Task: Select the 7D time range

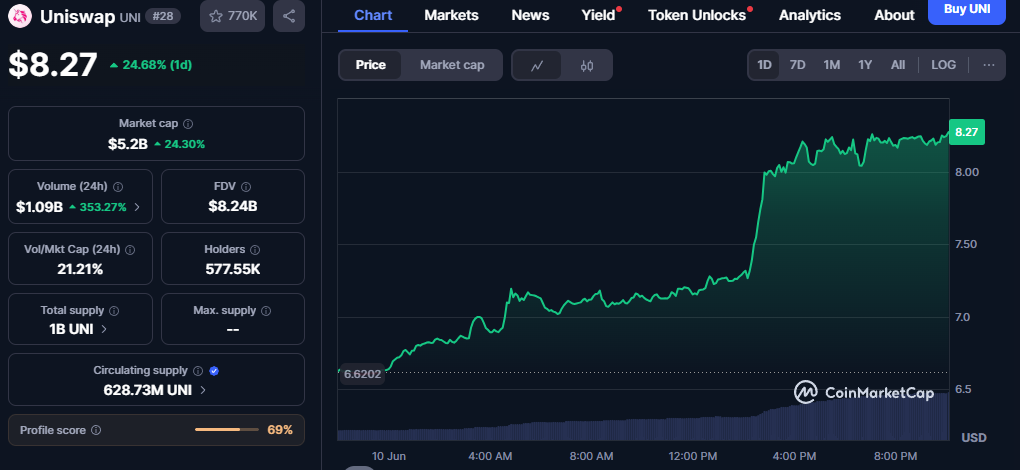Action: (798, 65)
